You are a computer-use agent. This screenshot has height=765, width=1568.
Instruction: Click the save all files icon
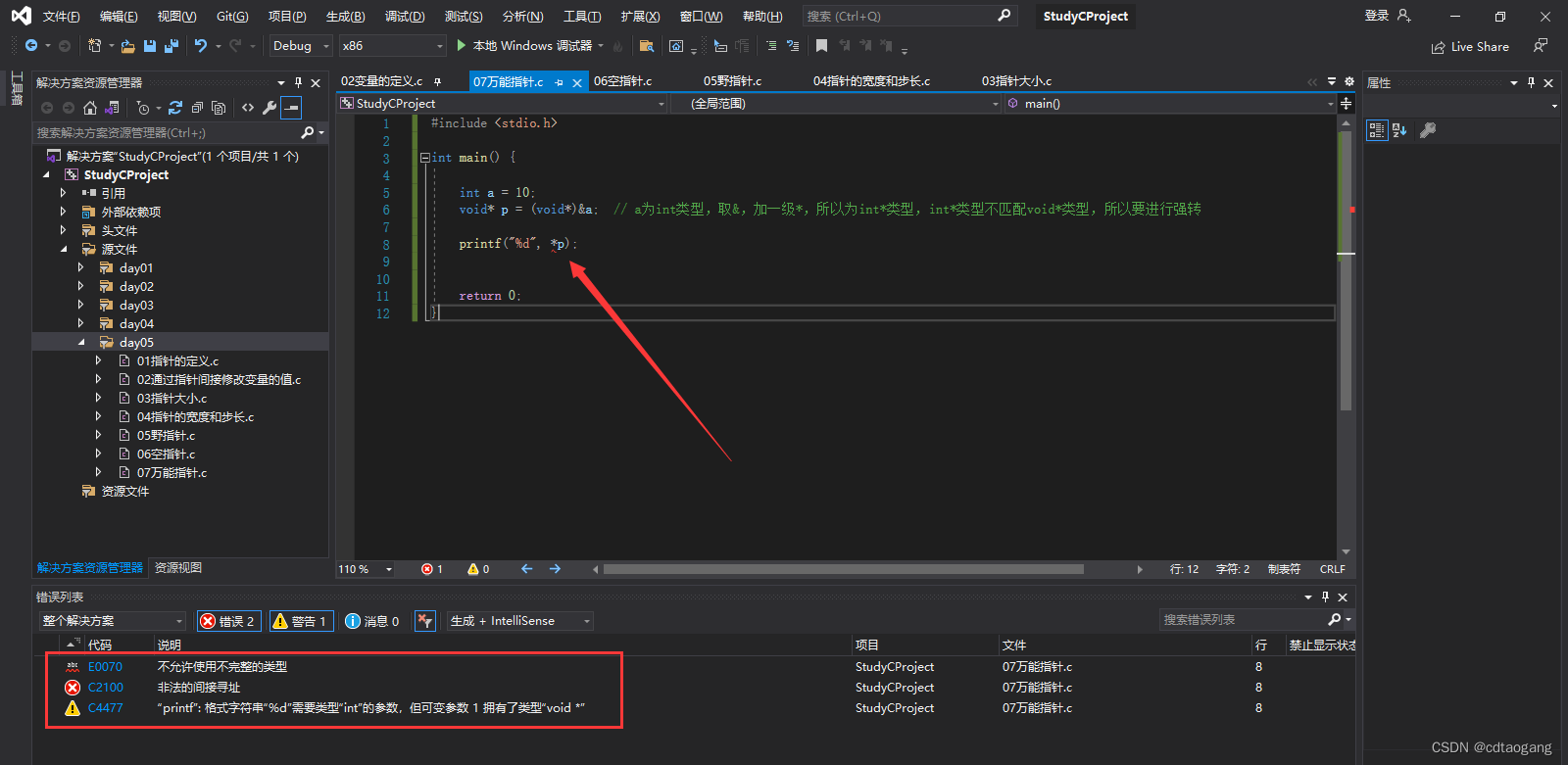[x=171, y=46]
